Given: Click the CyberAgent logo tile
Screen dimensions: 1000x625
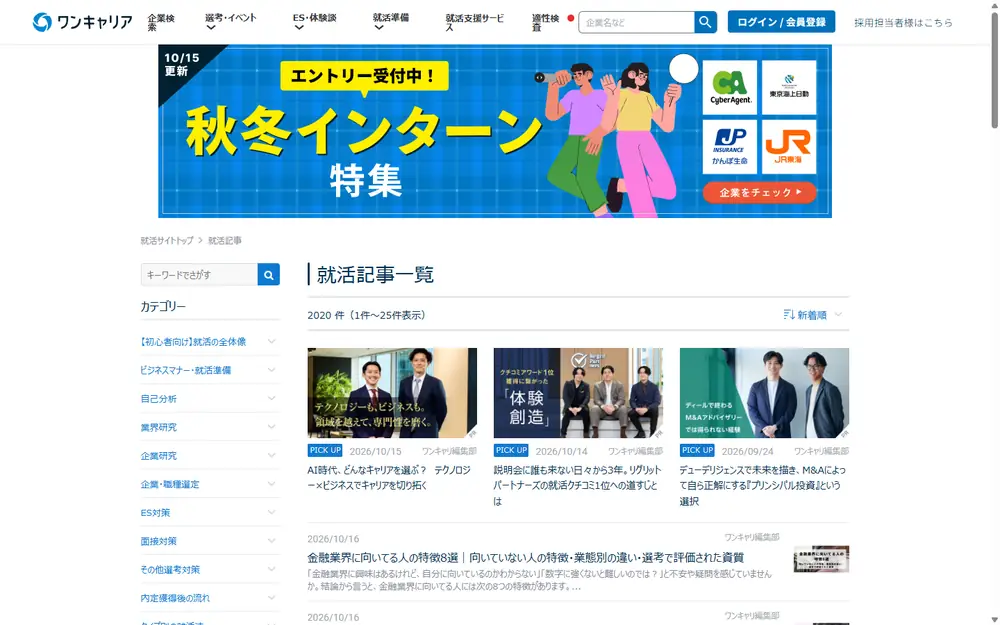Looking at the screenshot, I should coord(730,87).
